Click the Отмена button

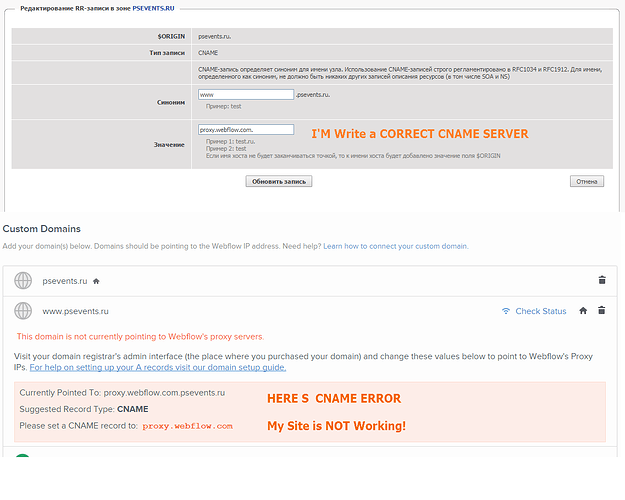coord(587,181)
